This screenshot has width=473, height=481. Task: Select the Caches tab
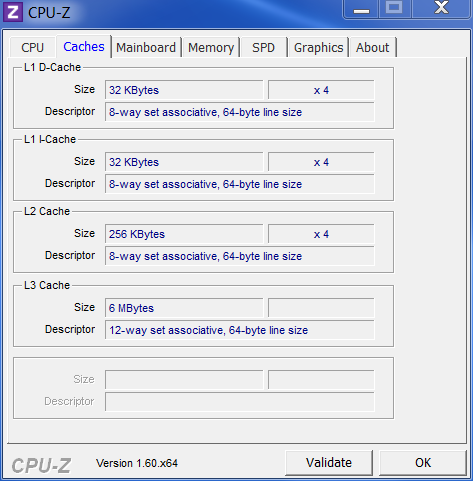(84, 47)
